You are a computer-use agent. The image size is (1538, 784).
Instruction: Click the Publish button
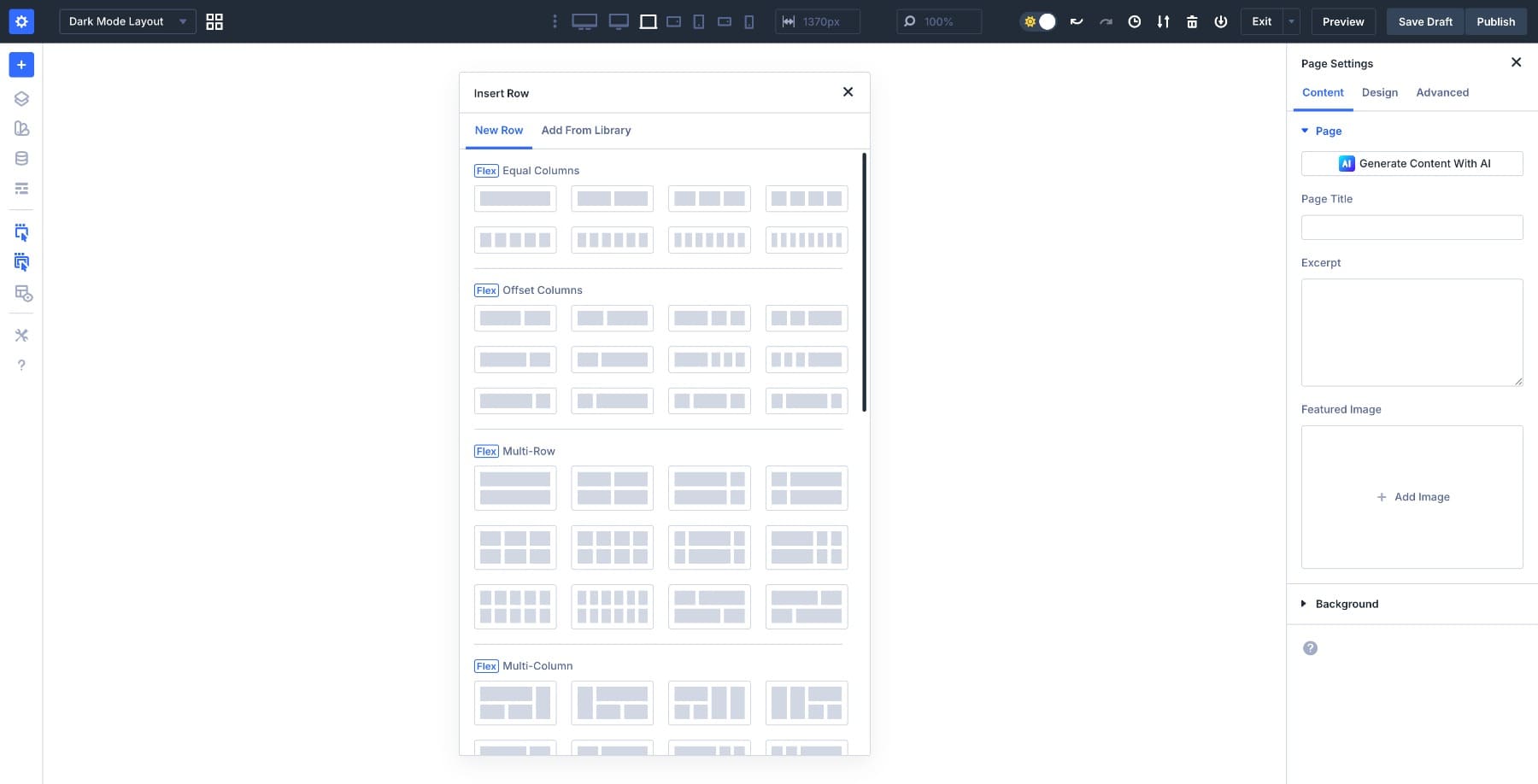point(1495,22)
